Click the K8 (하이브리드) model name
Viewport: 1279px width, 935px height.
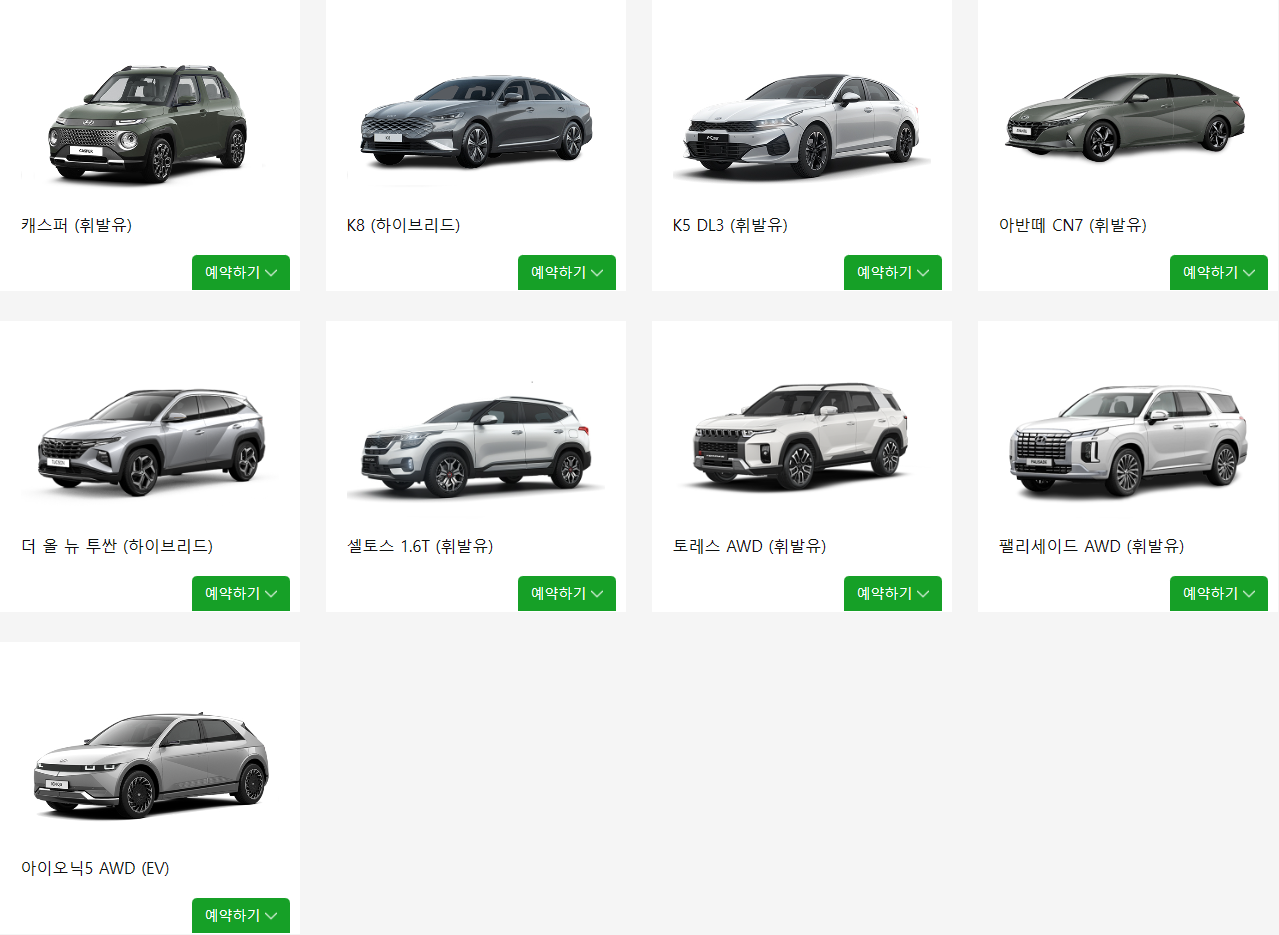(x=403, y=225)
